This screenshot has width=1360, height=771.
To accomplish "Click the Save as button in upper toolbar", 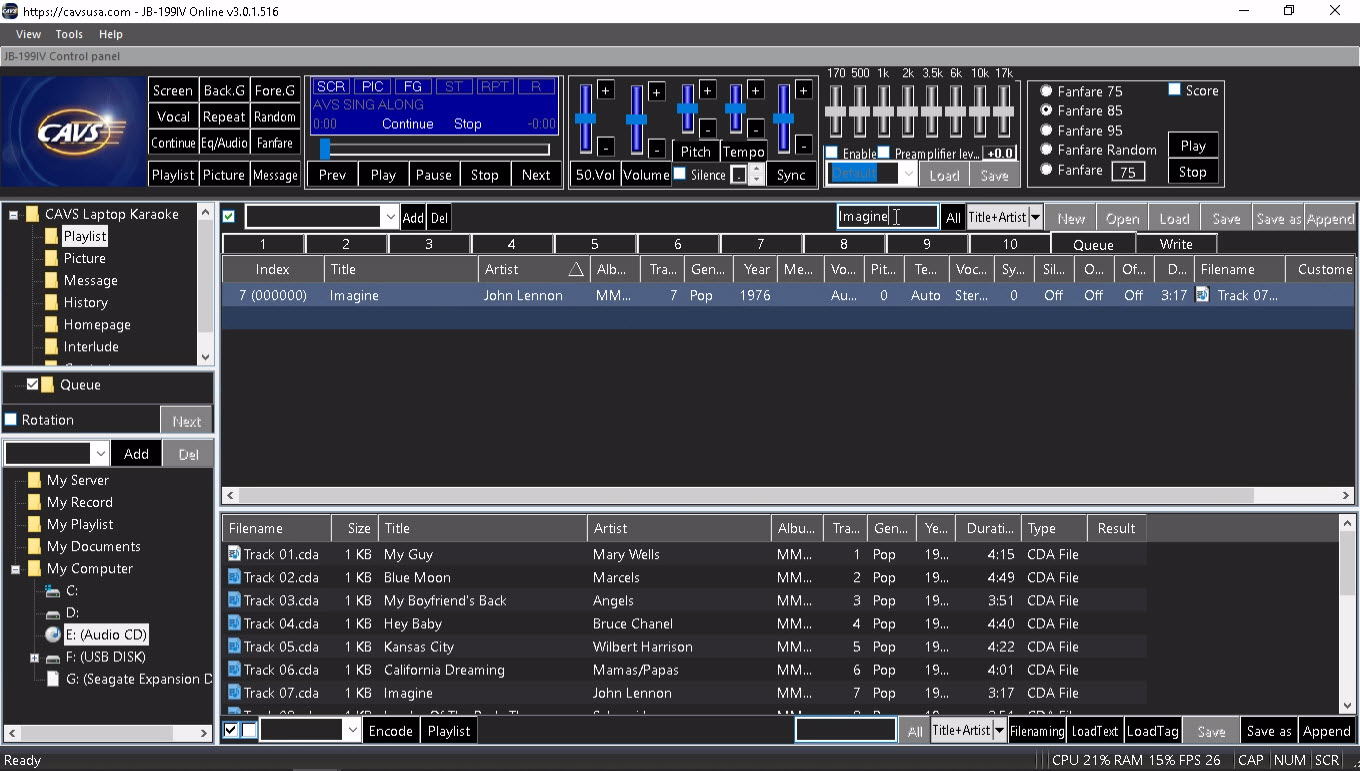I will [1277, 218].
